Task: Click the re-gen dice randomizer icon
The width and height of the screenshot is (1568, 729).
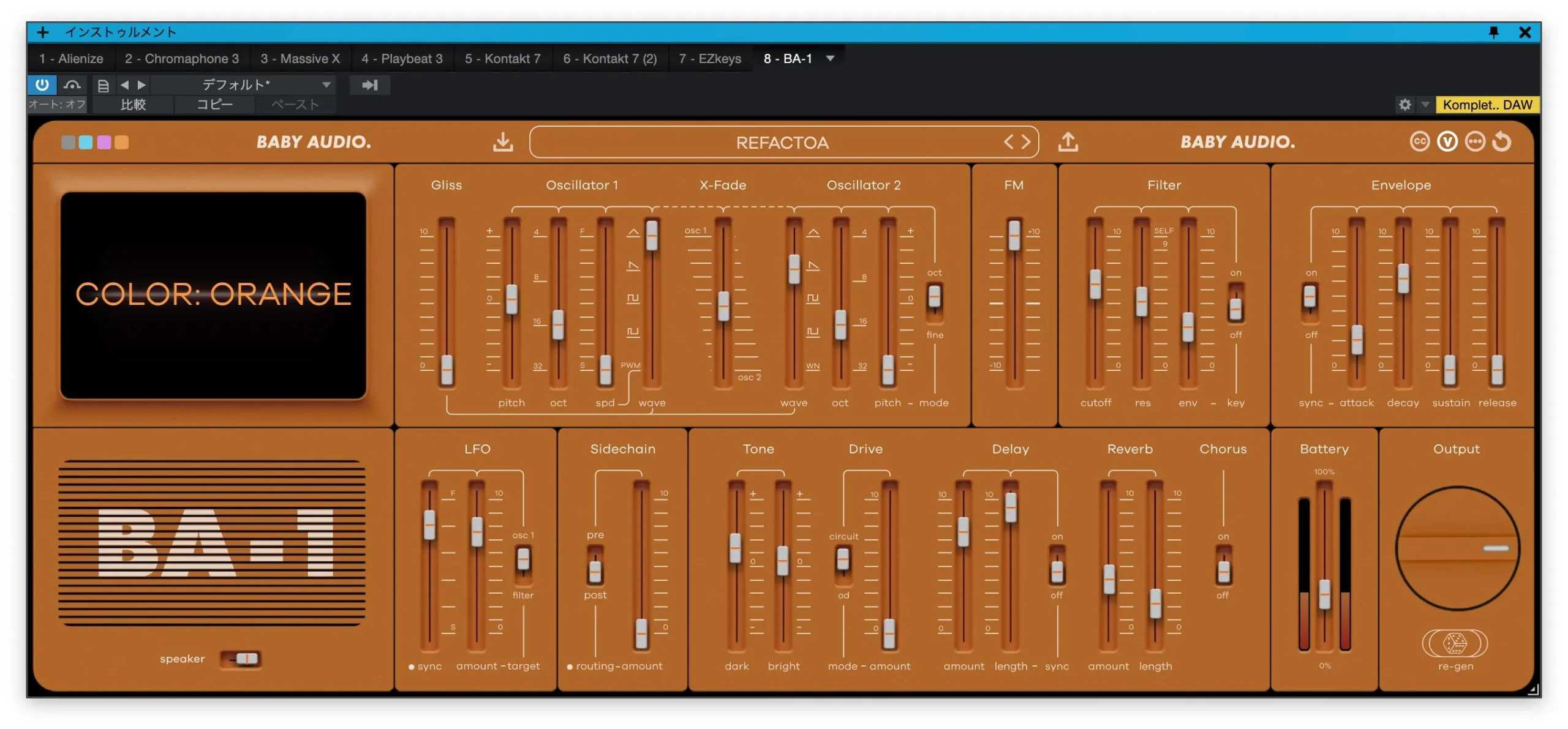Action: pos(1455,643)
